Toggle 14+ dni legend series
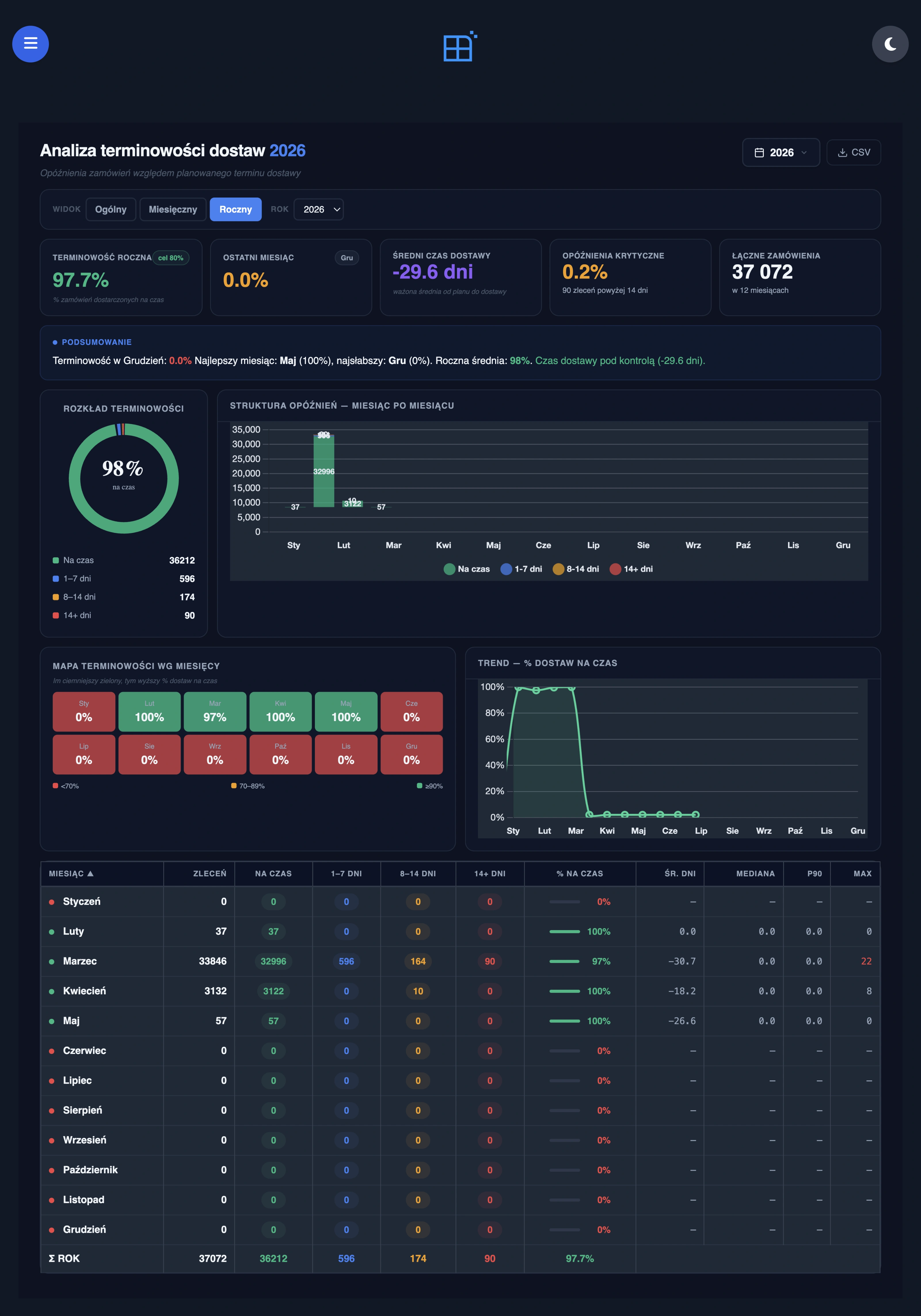The width and height of the screenshot is (921, 1316). point(631,568)
